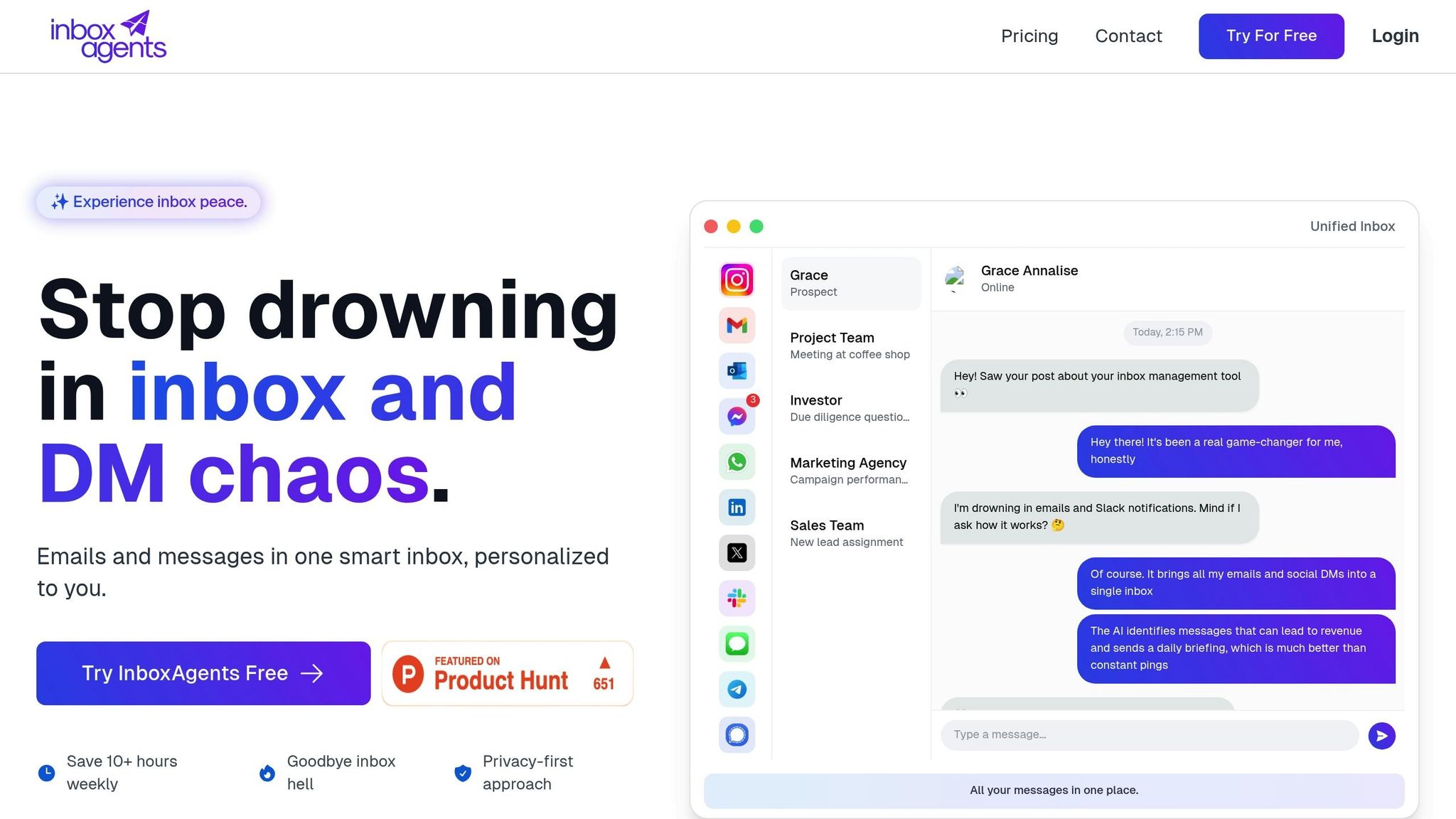Image resolution: width=1456 pixels, height=819 pixels.
Task: Open the Slack channel in sidebar
Action: 737,598
